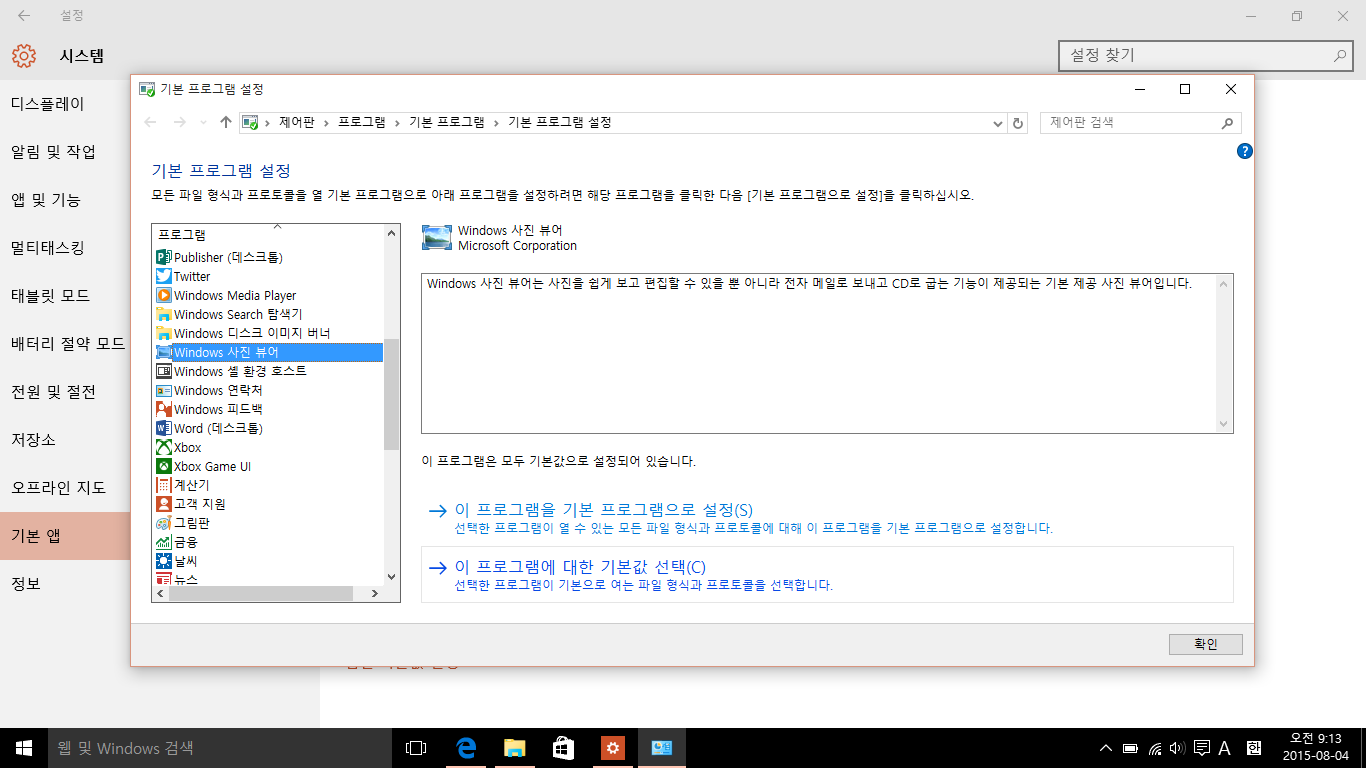Open the recent locations dropdown arrow
This screenshot has width=1366, height=768.
[204, 123]
